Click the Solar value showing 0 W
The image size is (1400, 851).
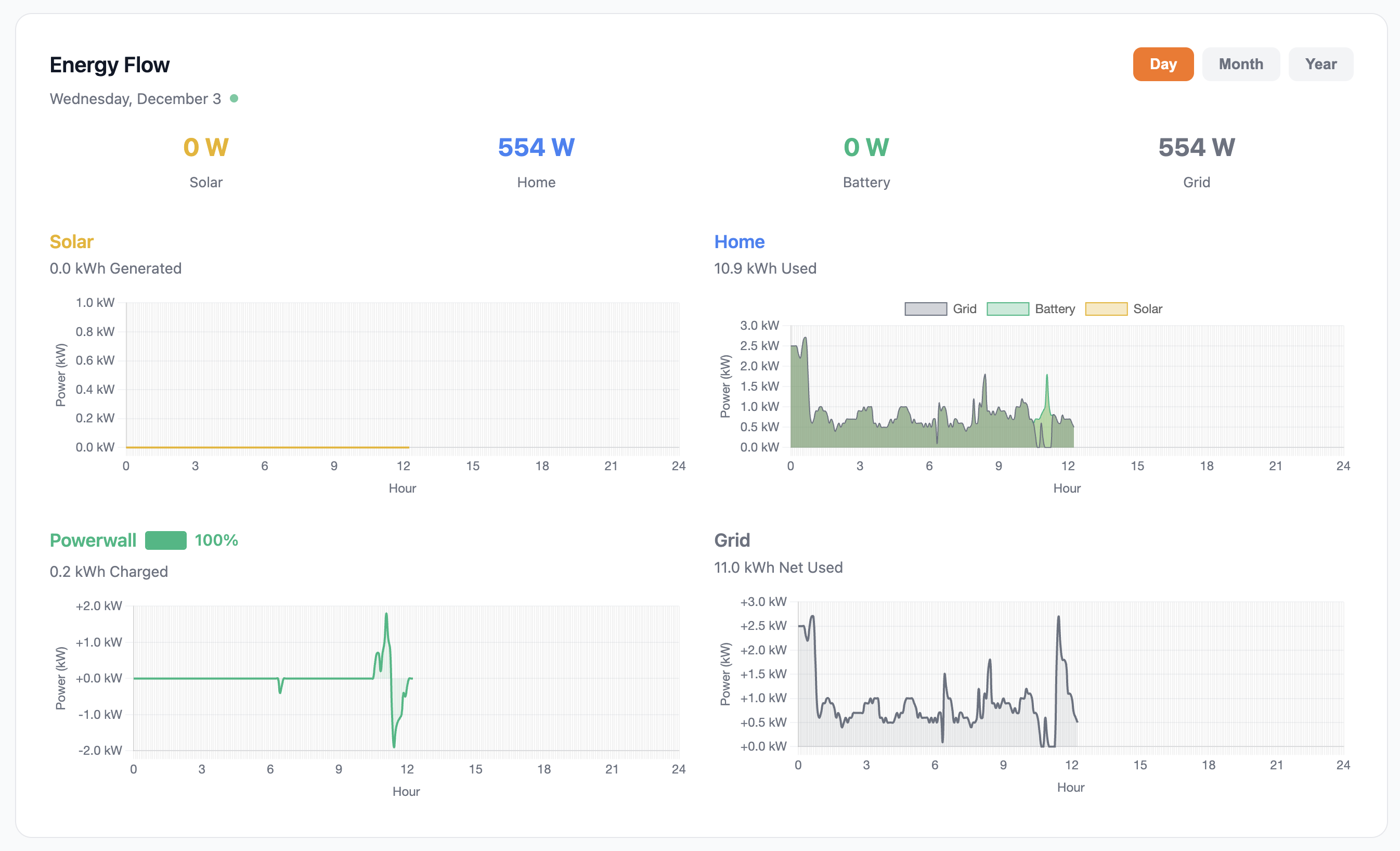coord(205,147)
